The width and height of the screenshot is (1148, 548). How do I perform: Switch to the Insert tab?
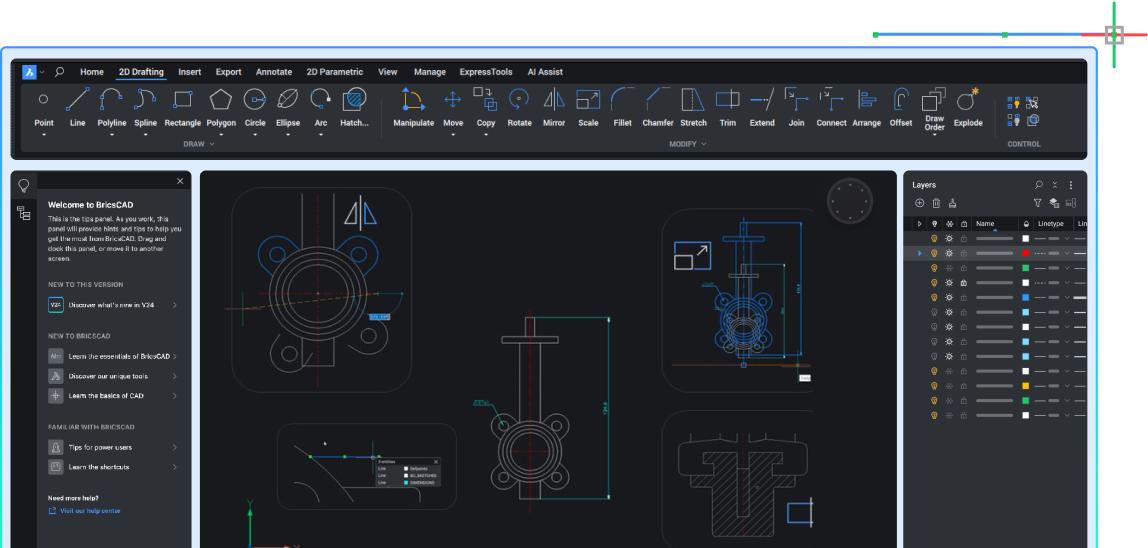pos(190,72)
